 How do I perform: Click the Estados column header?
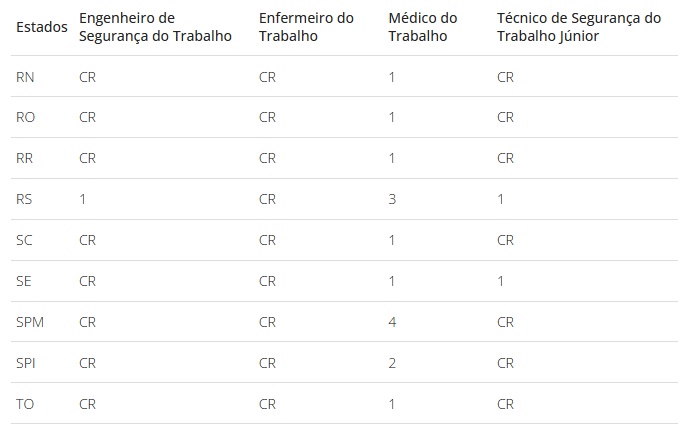[42, 27]
